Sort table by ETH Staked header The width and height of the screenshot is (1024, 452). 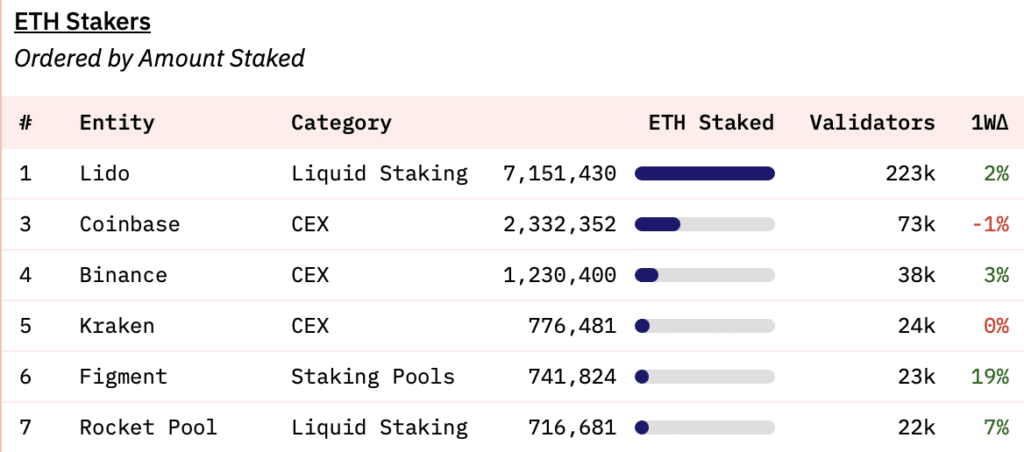coord(710,123)
